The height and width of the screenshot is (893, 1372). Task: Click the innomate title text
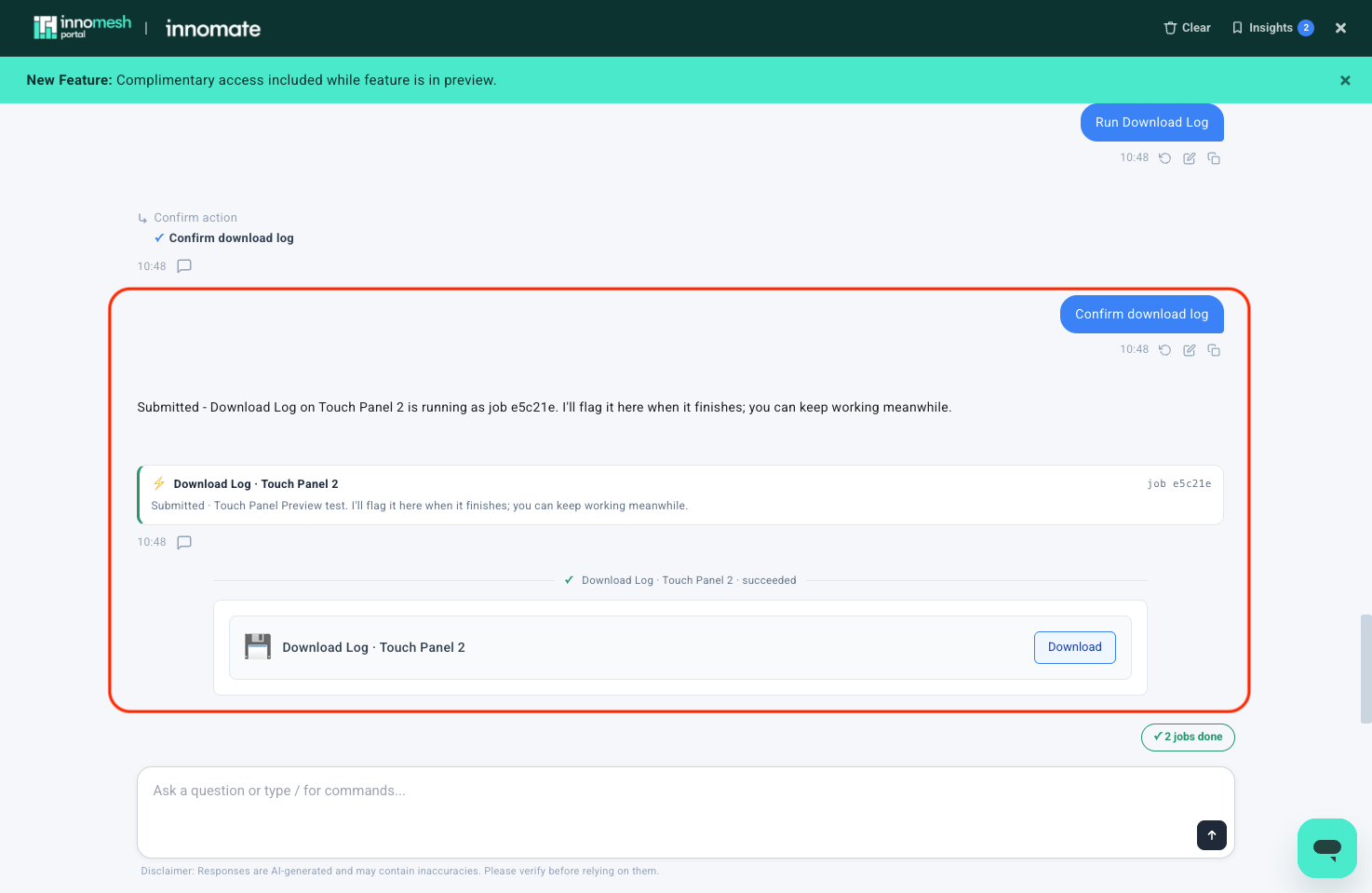pos(213,29)
